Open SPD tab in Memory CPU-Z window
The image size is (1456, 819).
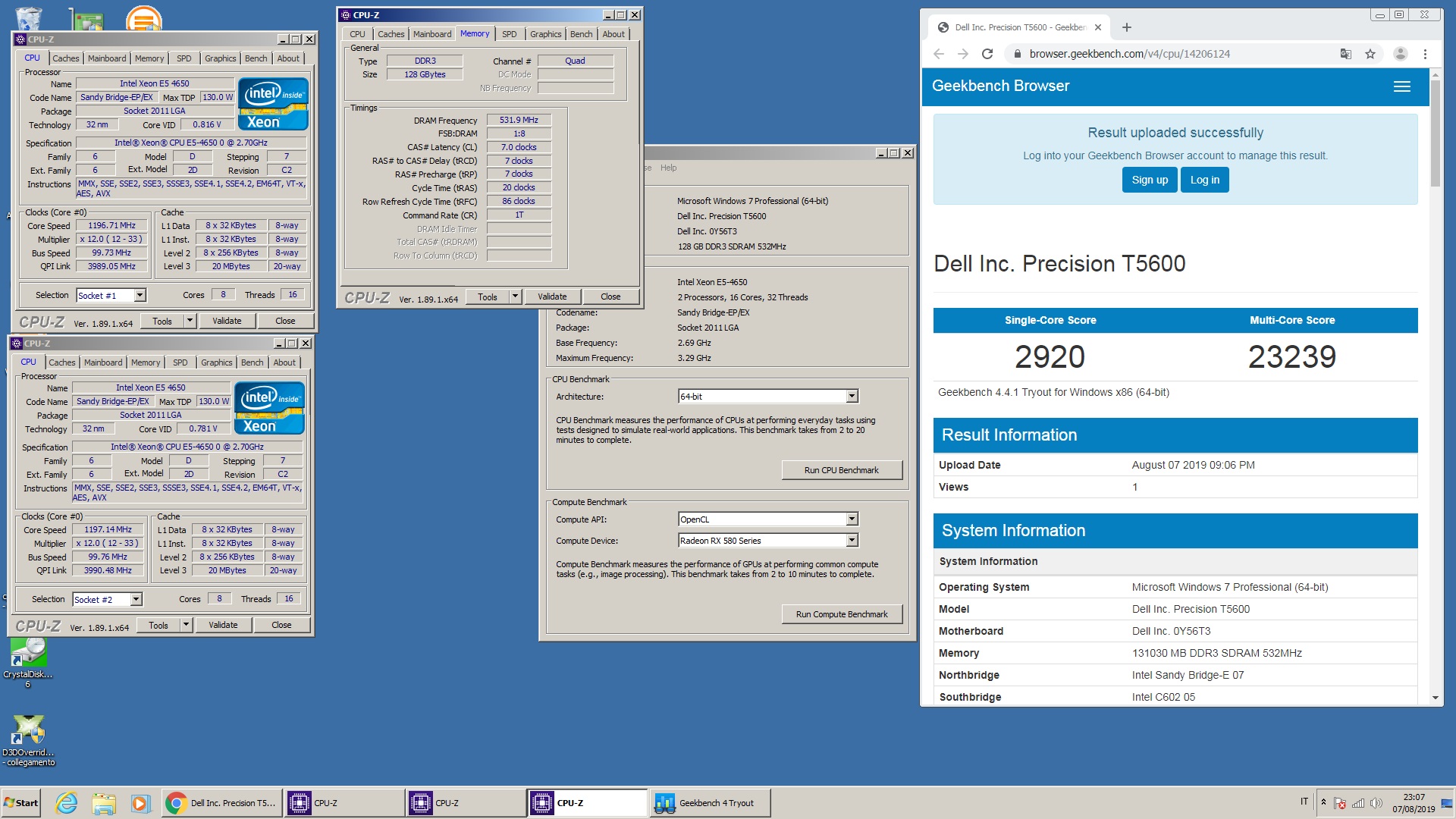coord(510,34)
